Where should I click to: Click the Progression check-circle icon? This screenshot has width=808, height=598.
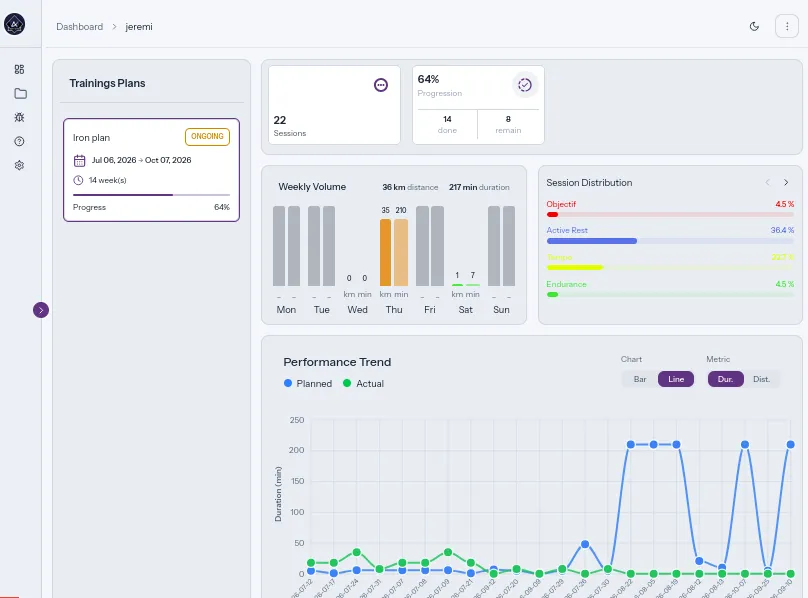(x=525, y=85)
